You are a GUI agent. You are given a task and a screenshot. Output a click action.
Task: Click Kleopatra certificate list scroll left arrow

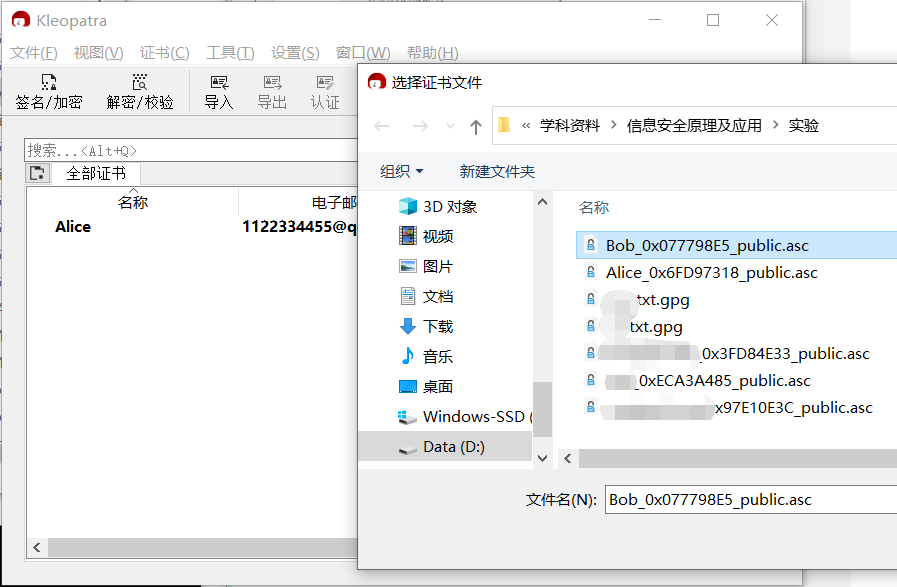pos(37,548)
